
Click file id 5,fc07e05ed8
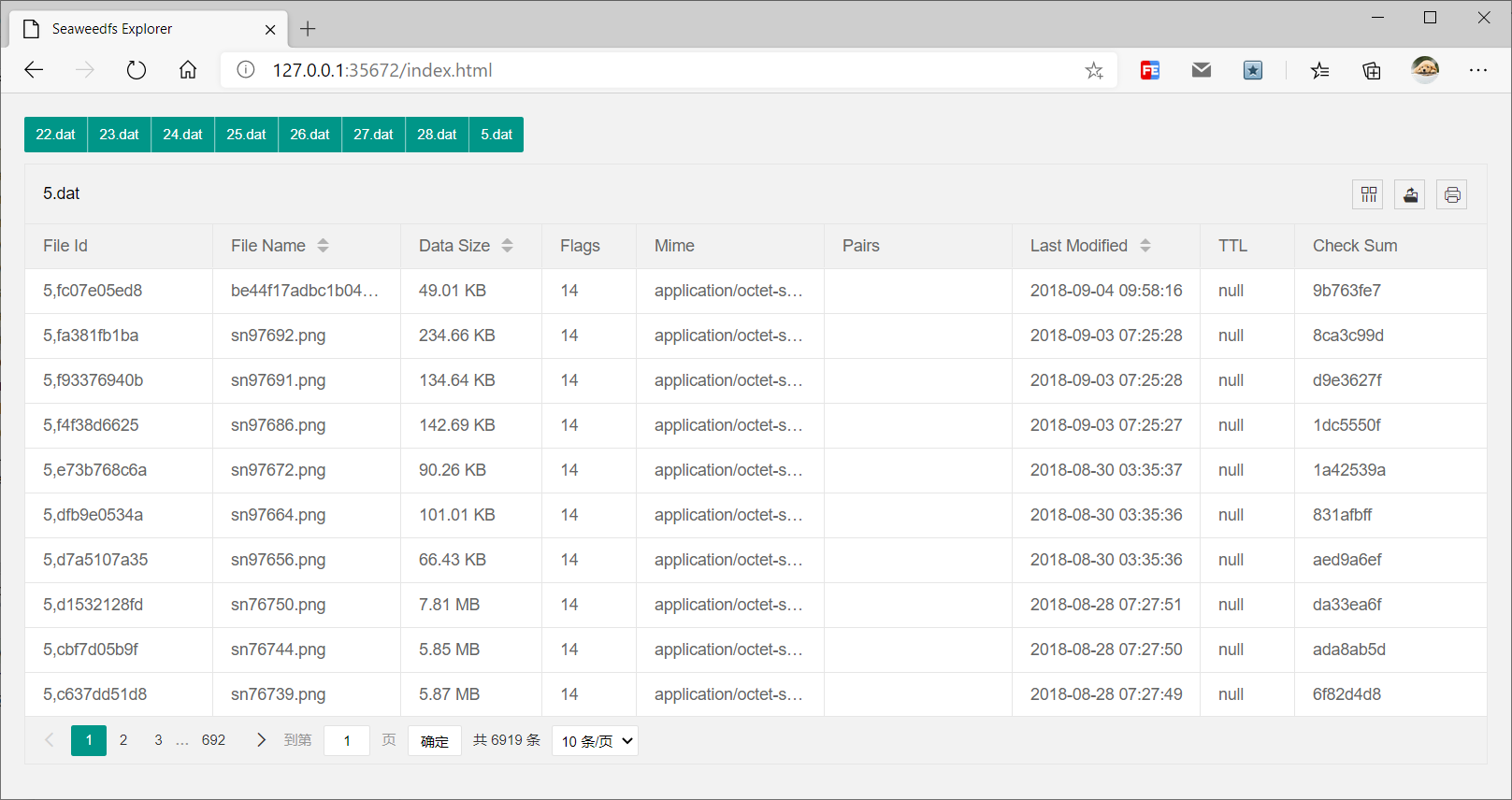pos(93,291)
